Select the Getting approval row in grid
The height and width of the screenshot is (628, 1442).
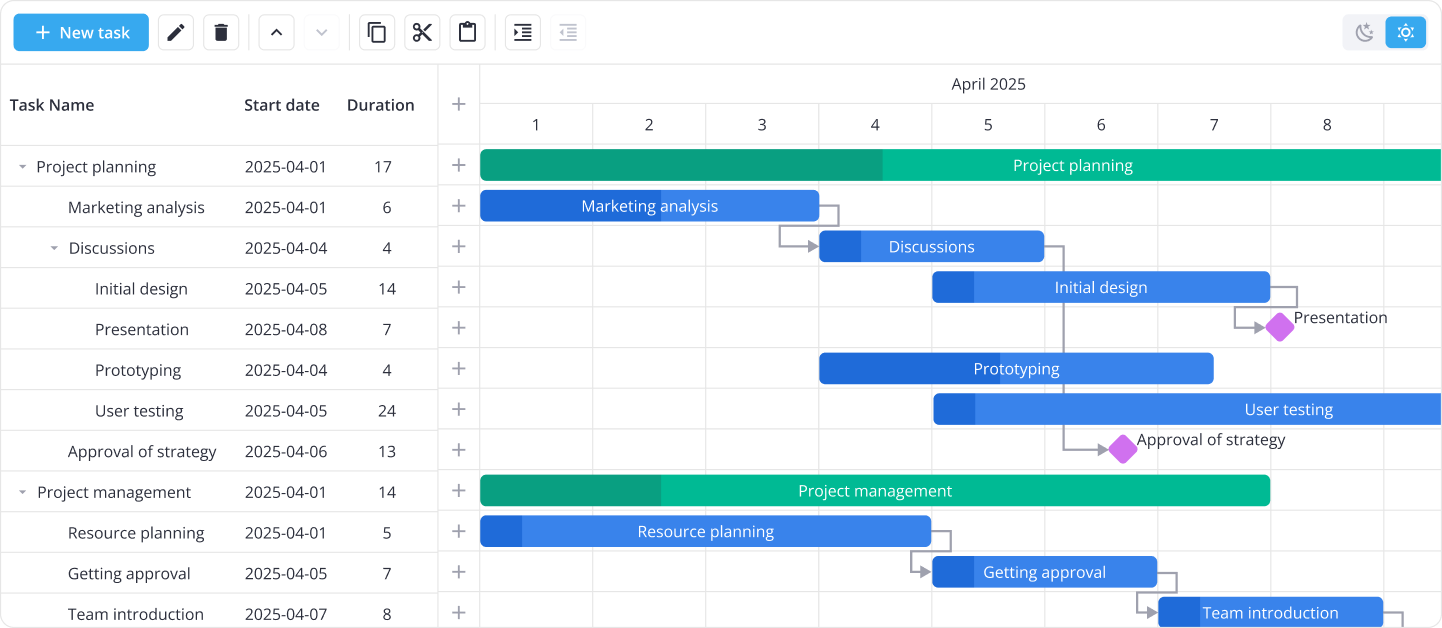129,574
